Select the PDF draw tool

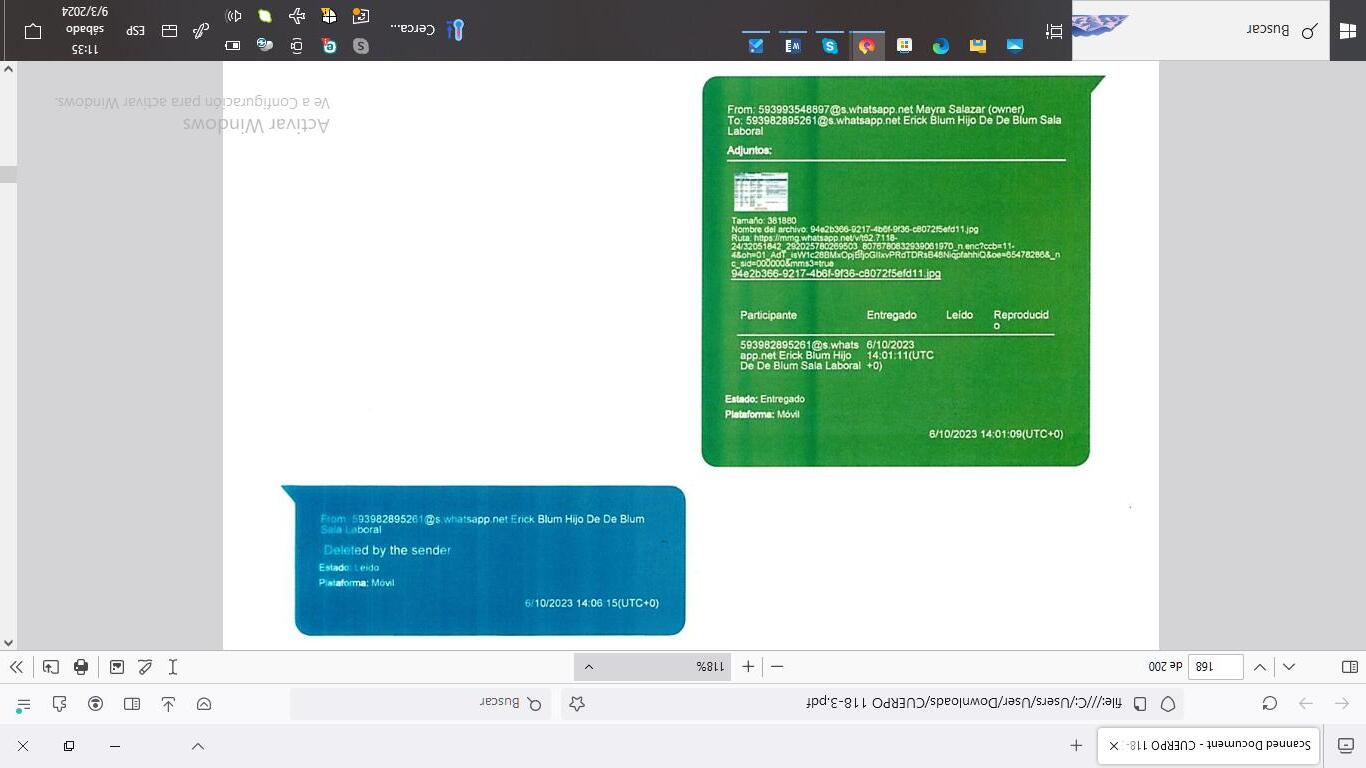point(145,667)
